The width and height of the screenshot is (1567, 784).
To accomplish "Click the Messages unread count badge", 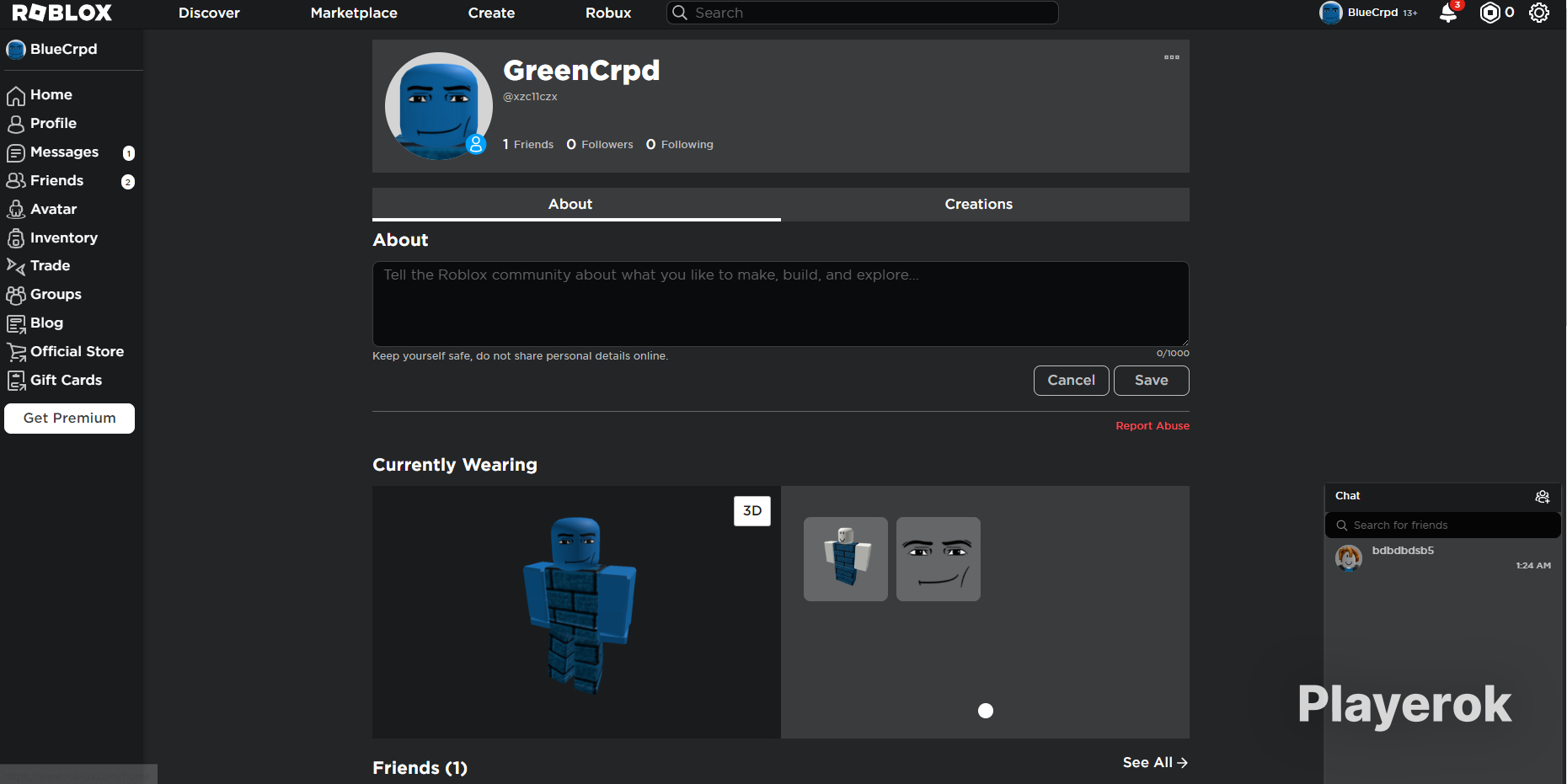I will [x=129, y=153].
